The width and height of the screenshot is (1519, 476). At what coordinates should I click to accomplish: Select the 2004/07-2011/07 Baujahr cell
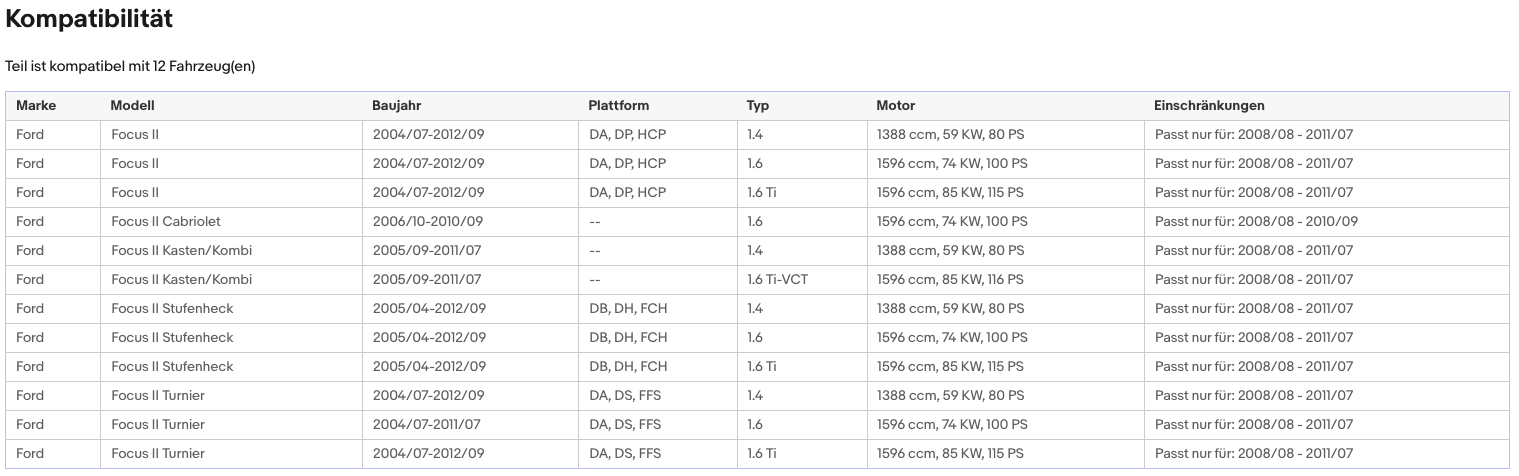coord(428,424)
